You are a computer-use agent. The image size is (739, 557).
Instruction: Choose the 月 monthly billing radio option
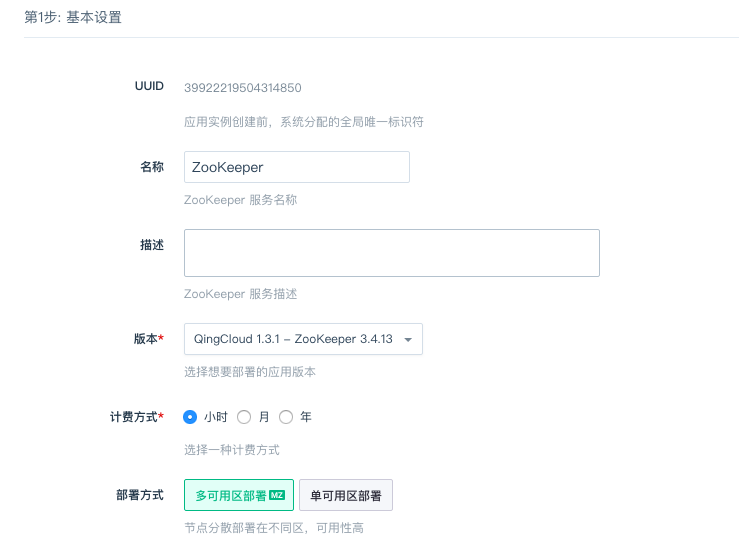[x=244, y=417]
